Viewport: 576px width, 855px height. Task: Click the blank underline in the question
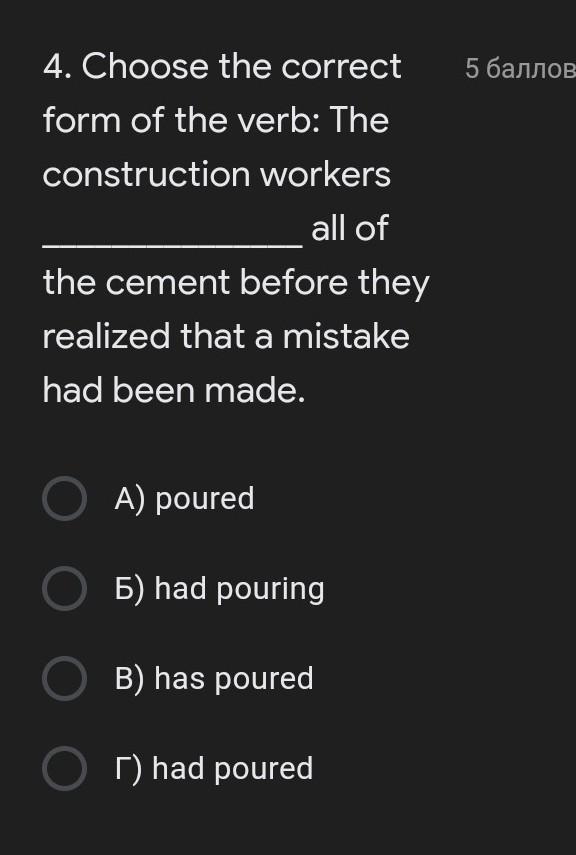pos(172,245)
